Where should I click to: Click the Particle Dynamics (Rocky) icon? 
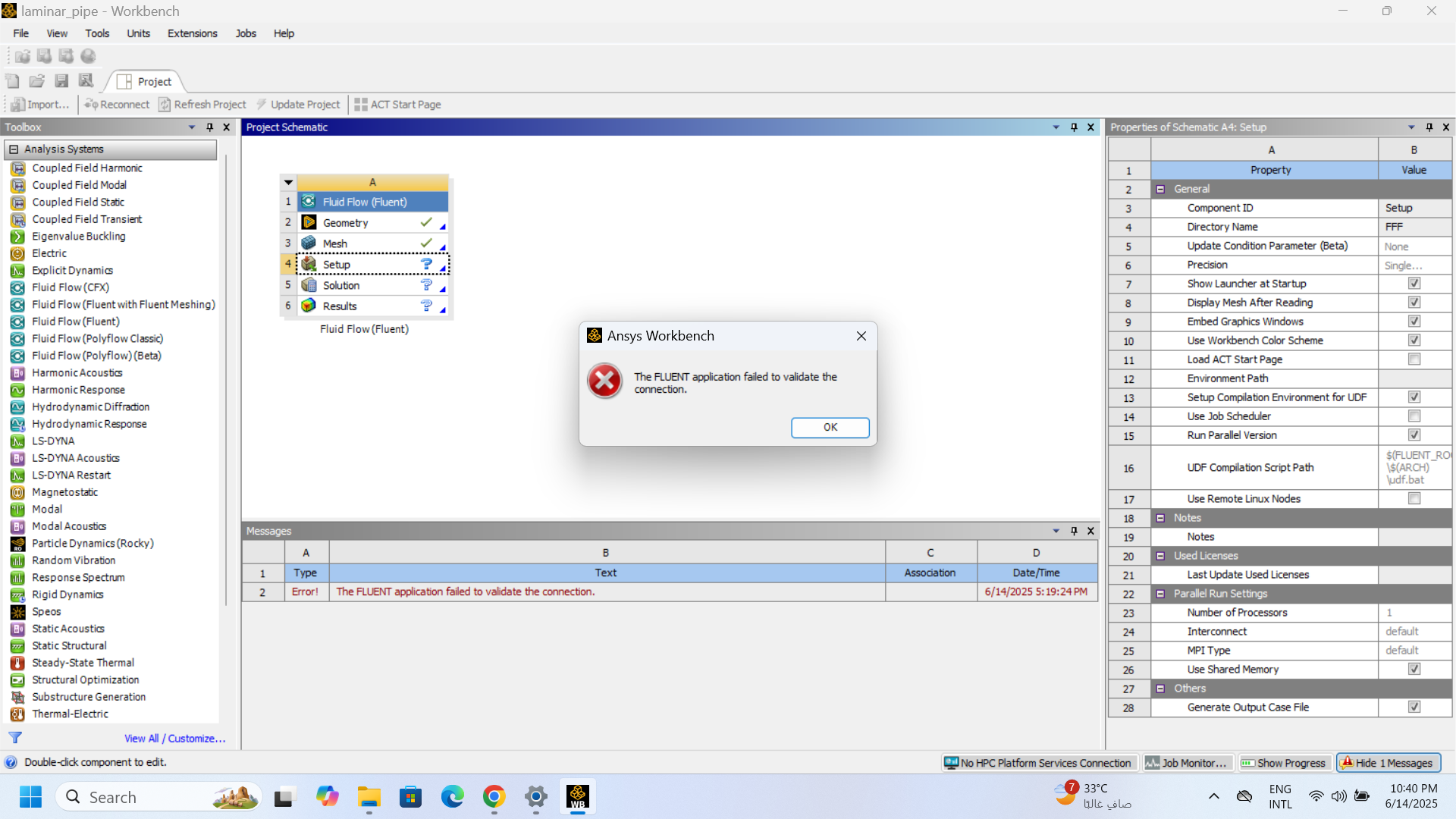click(x=17, y=544)
